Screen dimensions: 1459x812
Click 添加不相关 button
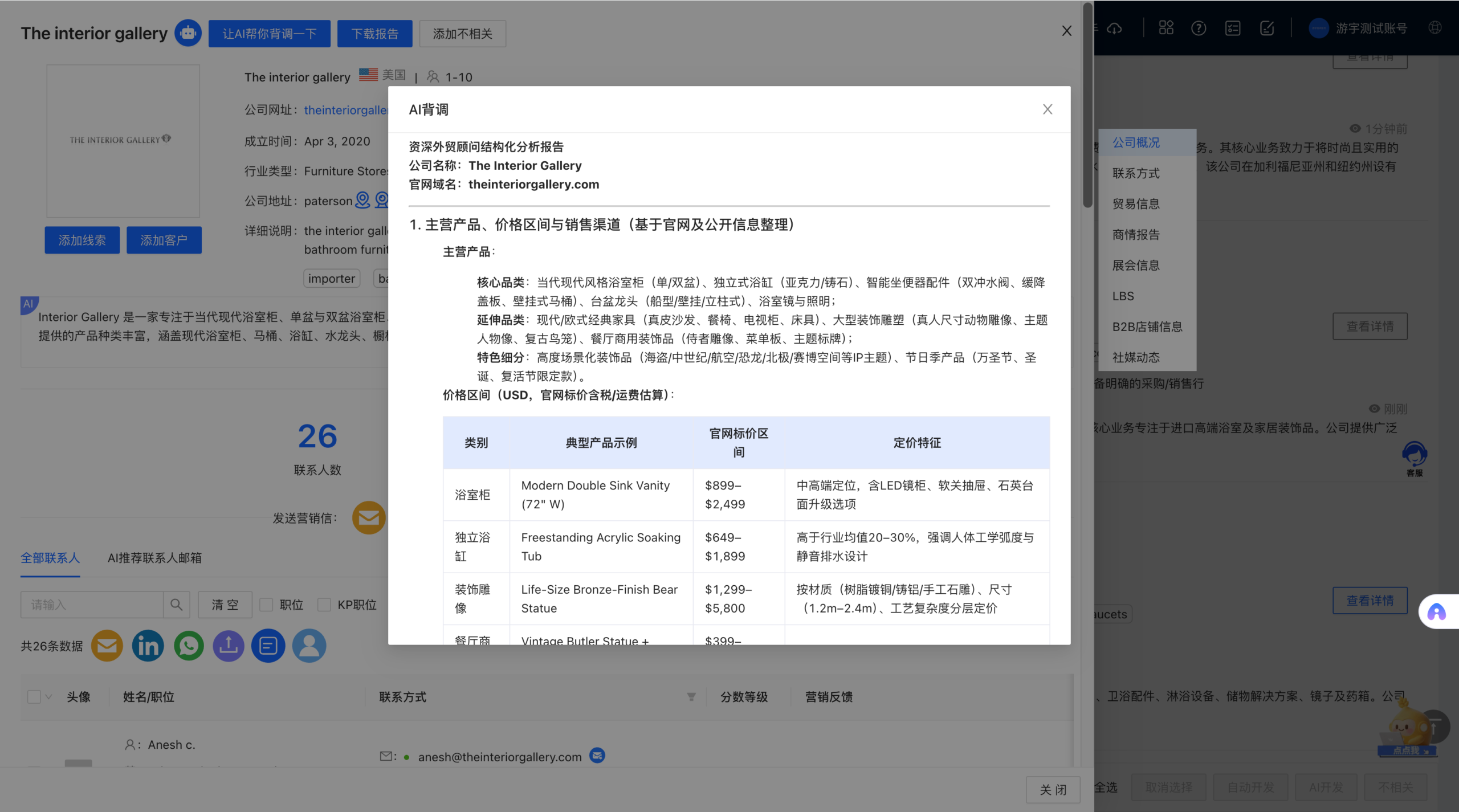[463, 34]
